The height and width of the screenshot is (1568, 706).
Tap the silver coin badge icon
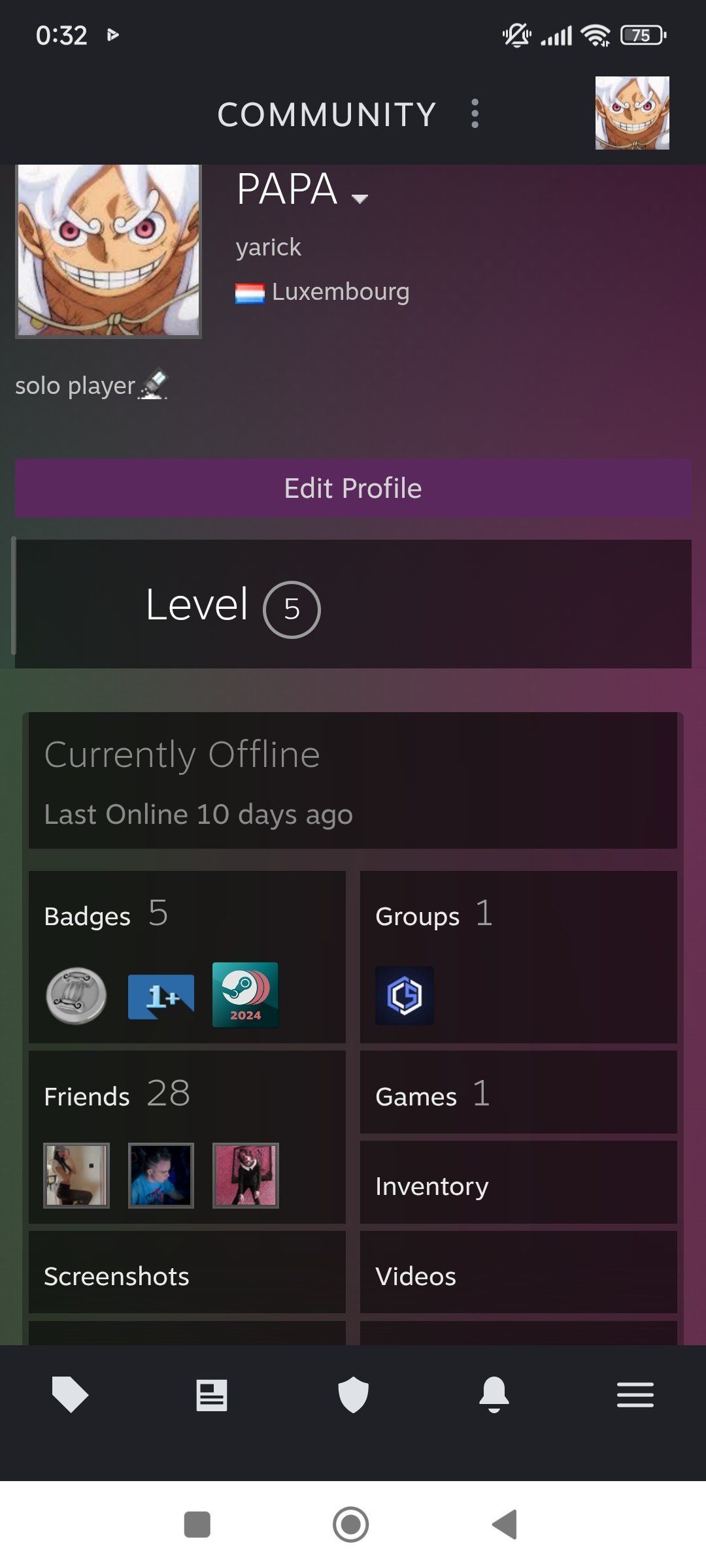pos(76,996)
